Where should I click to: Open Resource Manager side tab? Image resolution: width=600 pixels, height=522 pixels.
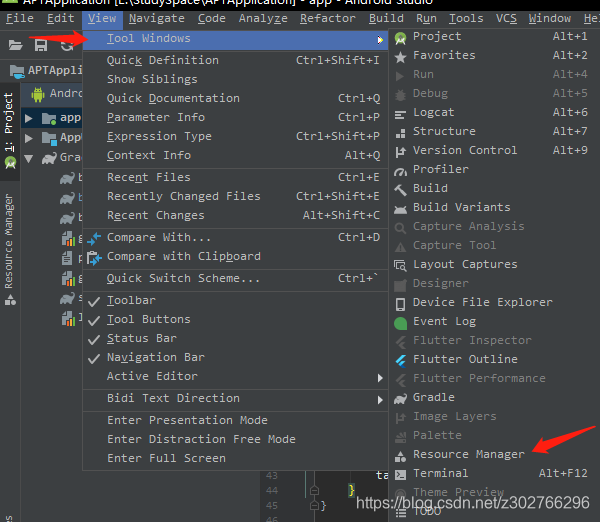9,250
